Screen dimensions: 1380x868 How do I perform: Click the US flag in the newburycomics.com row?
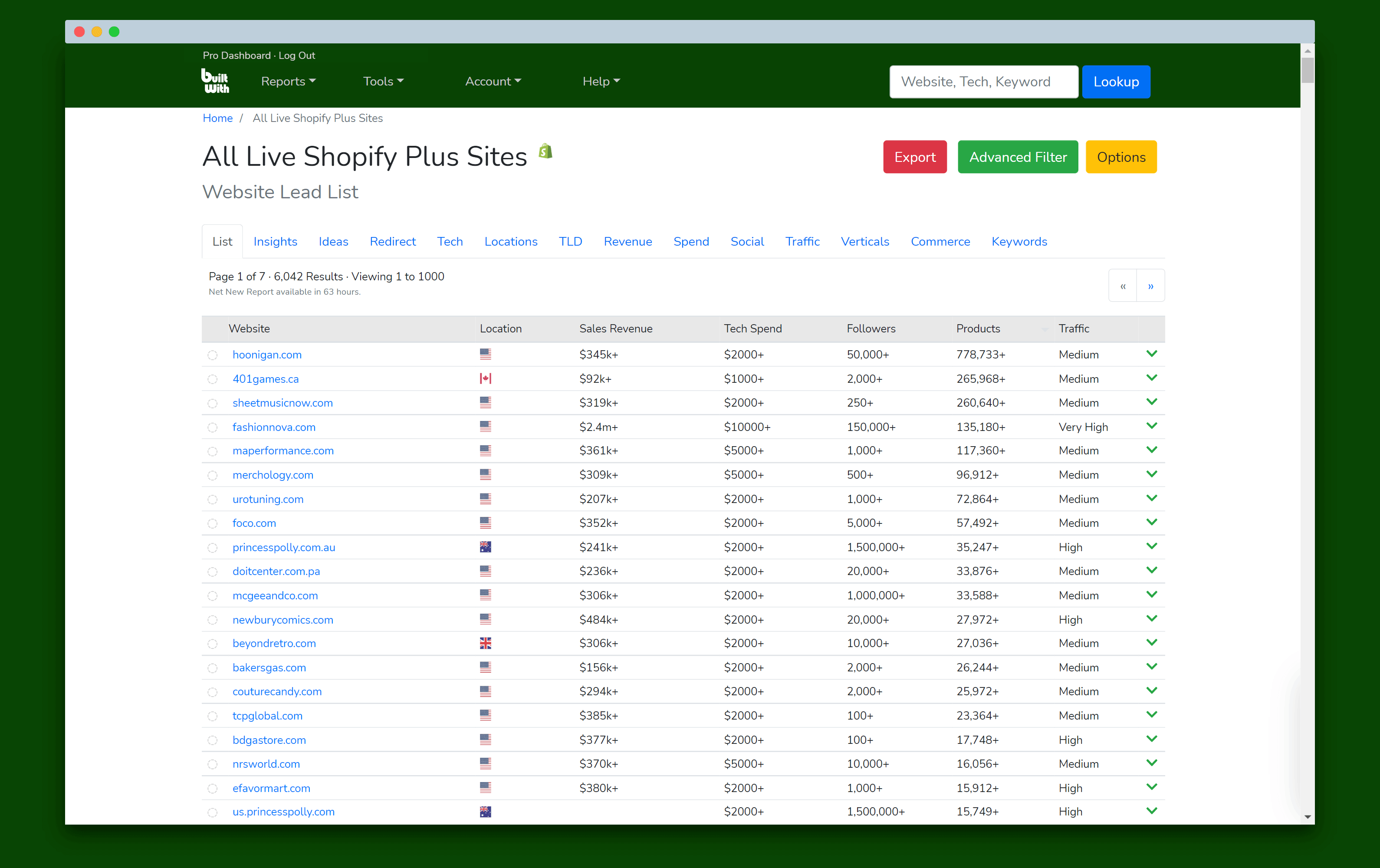point(486,619)
